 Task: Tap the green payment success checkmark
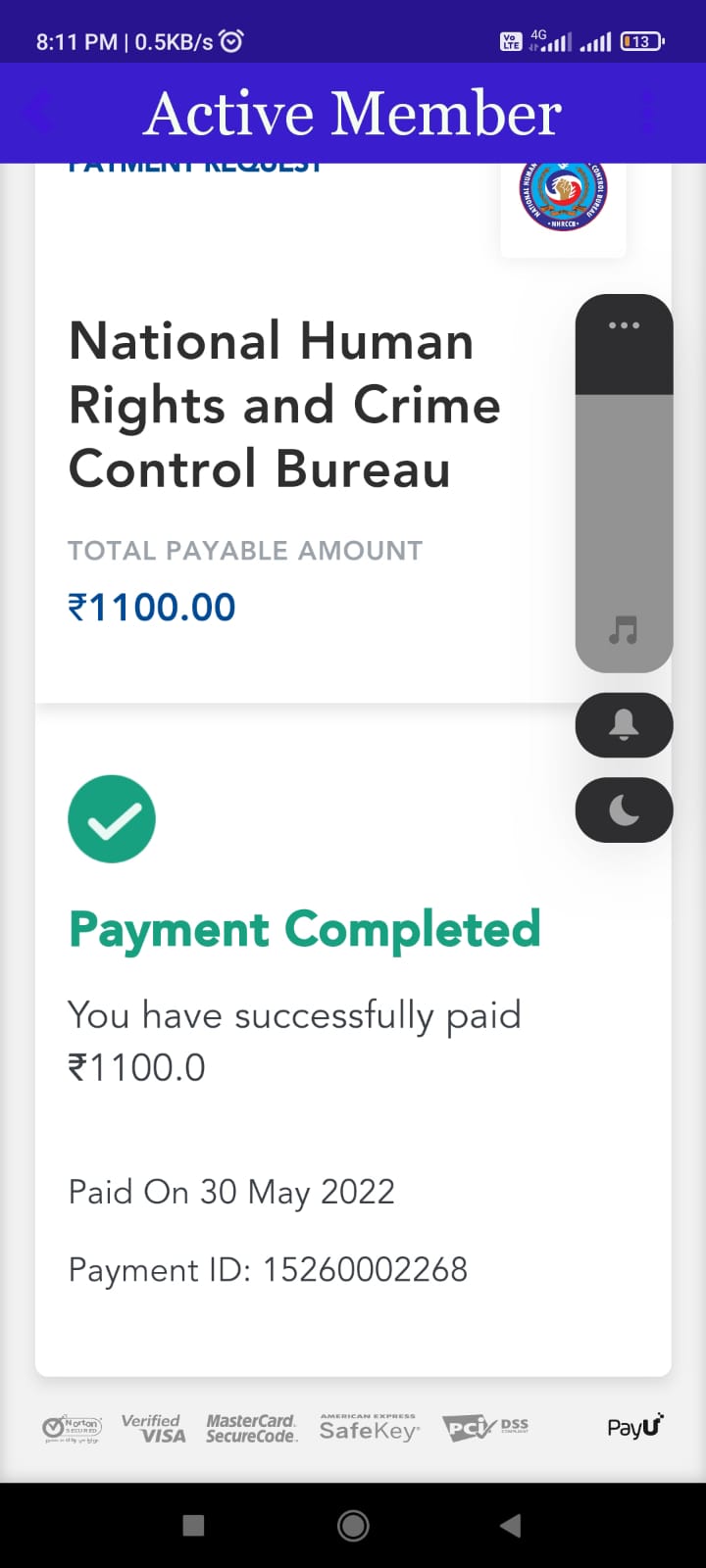112,819
